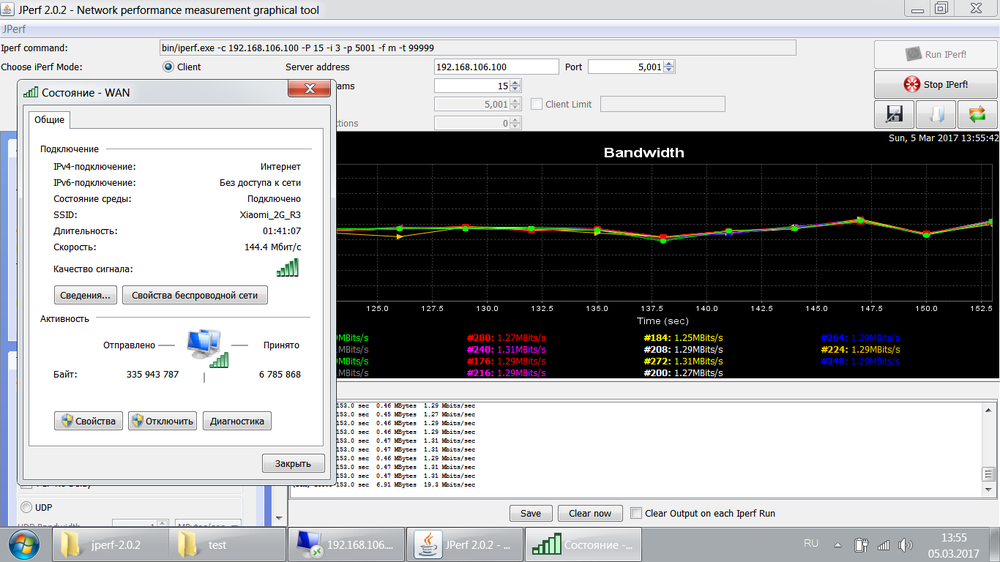Select the Общие tab in the WAN dialog
The width and height of the screenshot is (1000, 562).
(x=50, y=119)
